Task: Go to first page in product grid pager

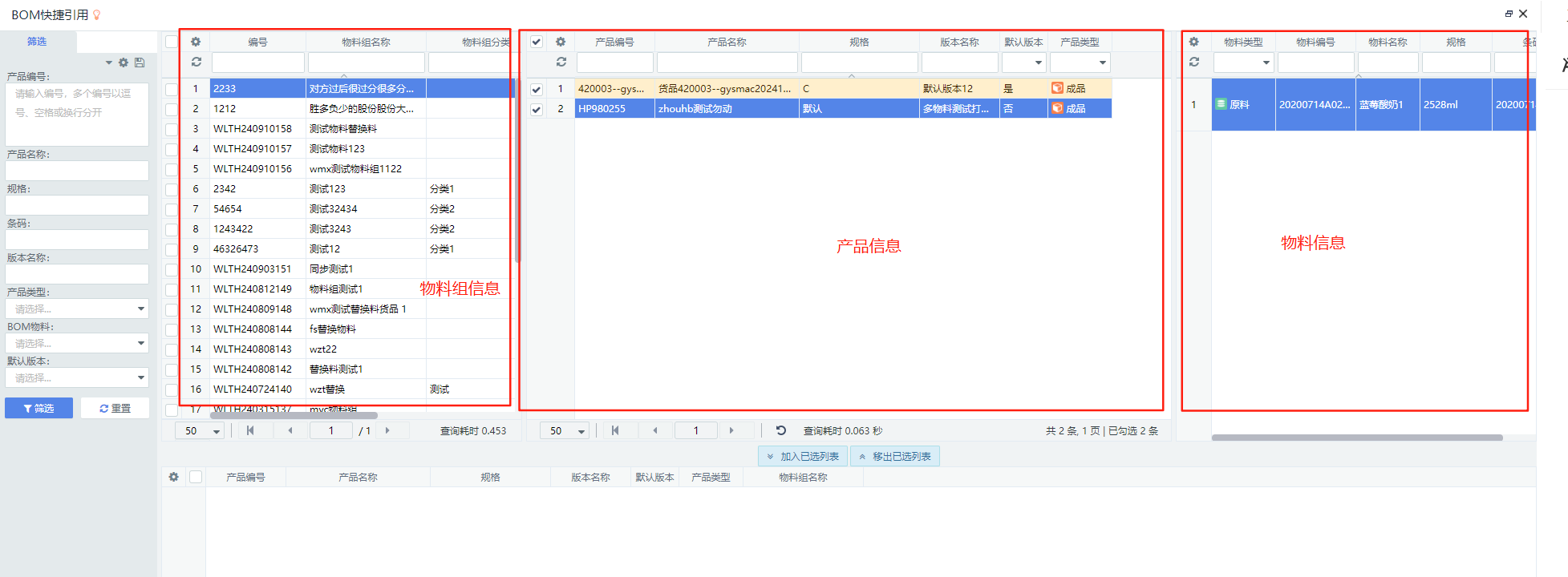Action: [x=615, y=430]
